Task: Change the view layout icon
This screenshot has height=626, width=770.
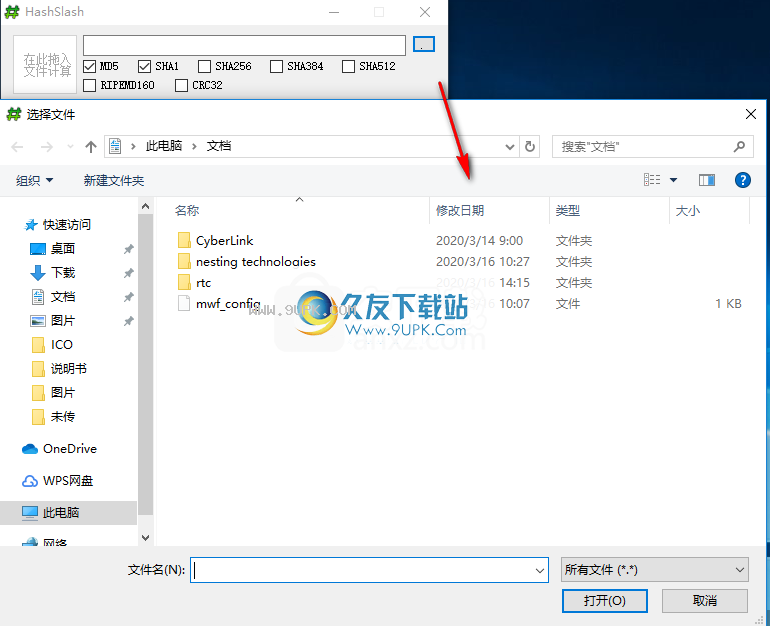Action: 652,180
